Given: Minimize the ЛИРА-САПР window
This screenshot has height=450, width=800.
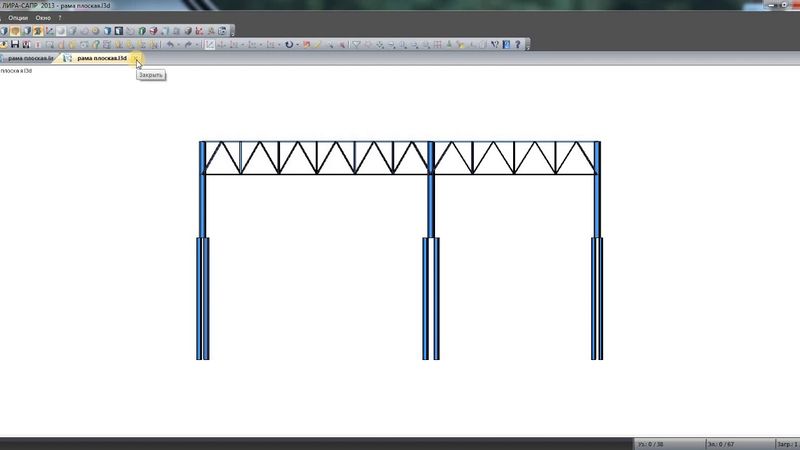Looking at the screenshot, I should click(x=772, y=5).
